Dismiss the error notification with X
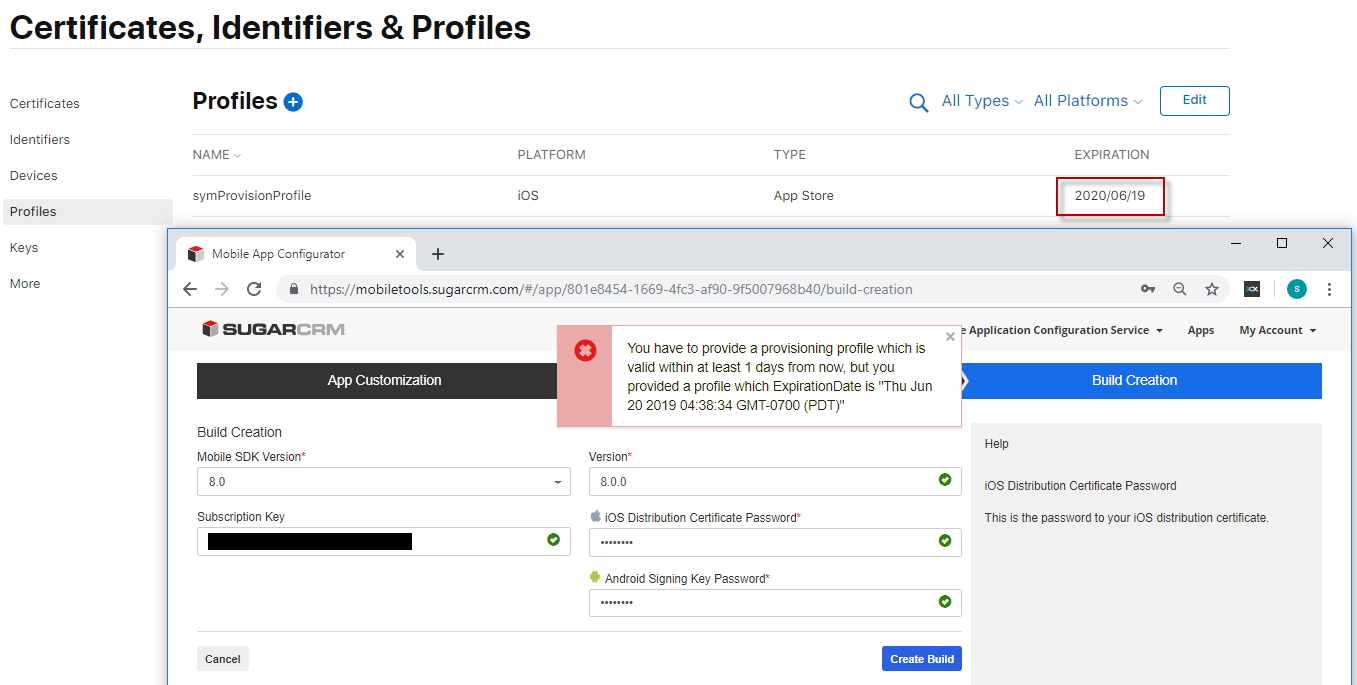Image resolution: width=1357 pixels, height=685 pixels. coord(950,337)
